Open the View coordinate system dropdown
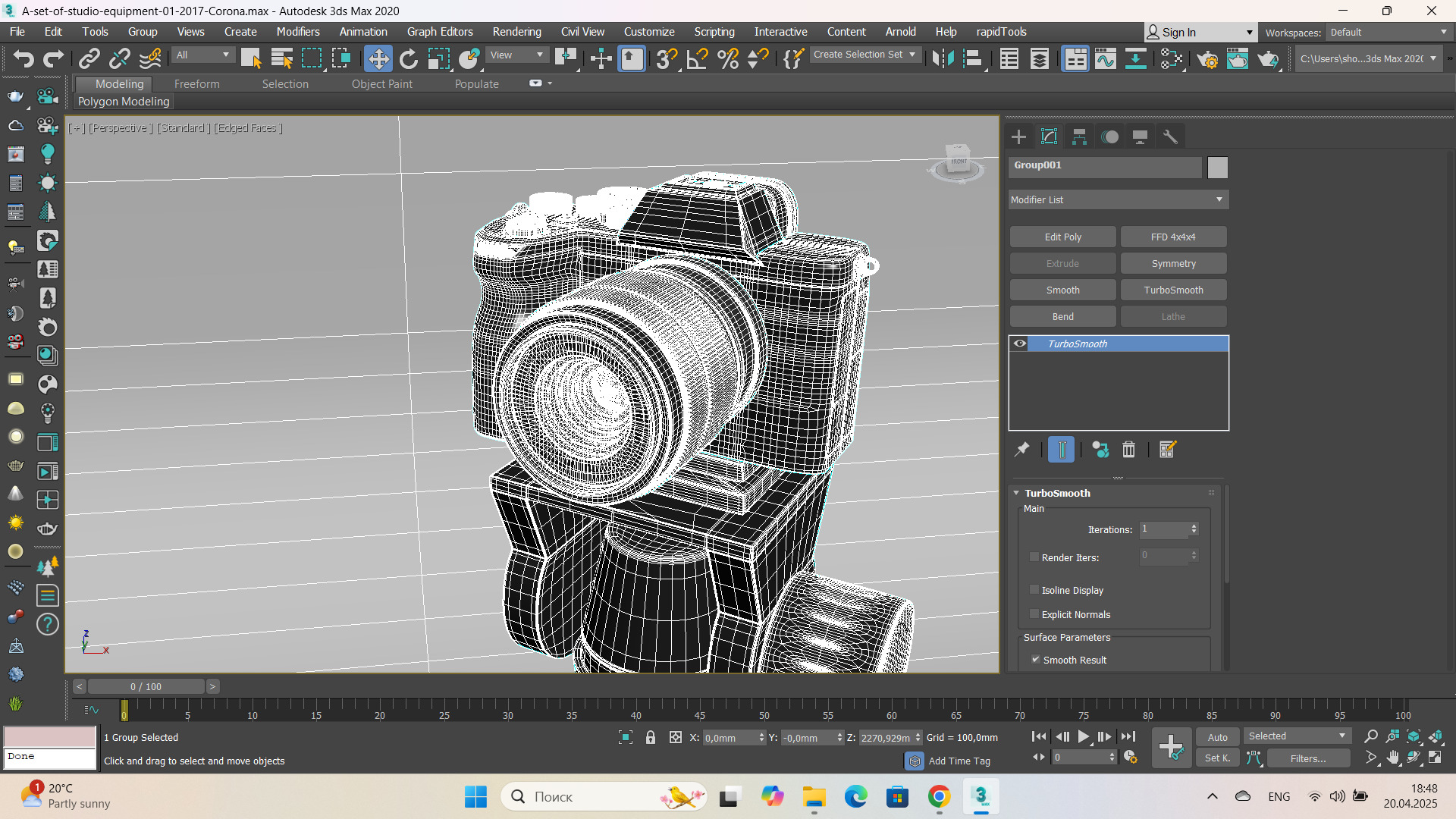 516,55
